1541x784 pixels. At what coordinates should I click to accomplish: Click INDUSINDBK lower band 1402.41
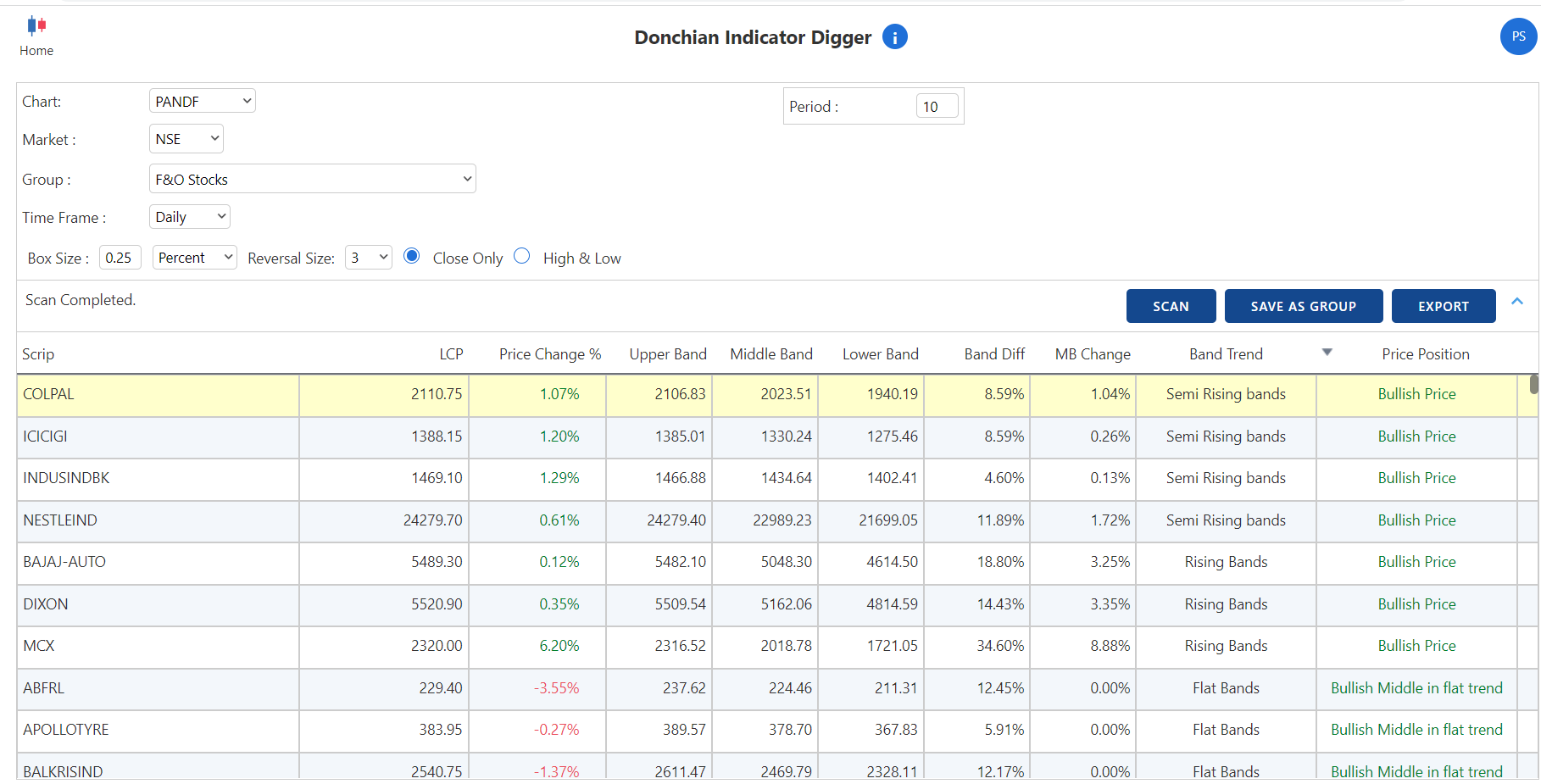tap(892, 478)
